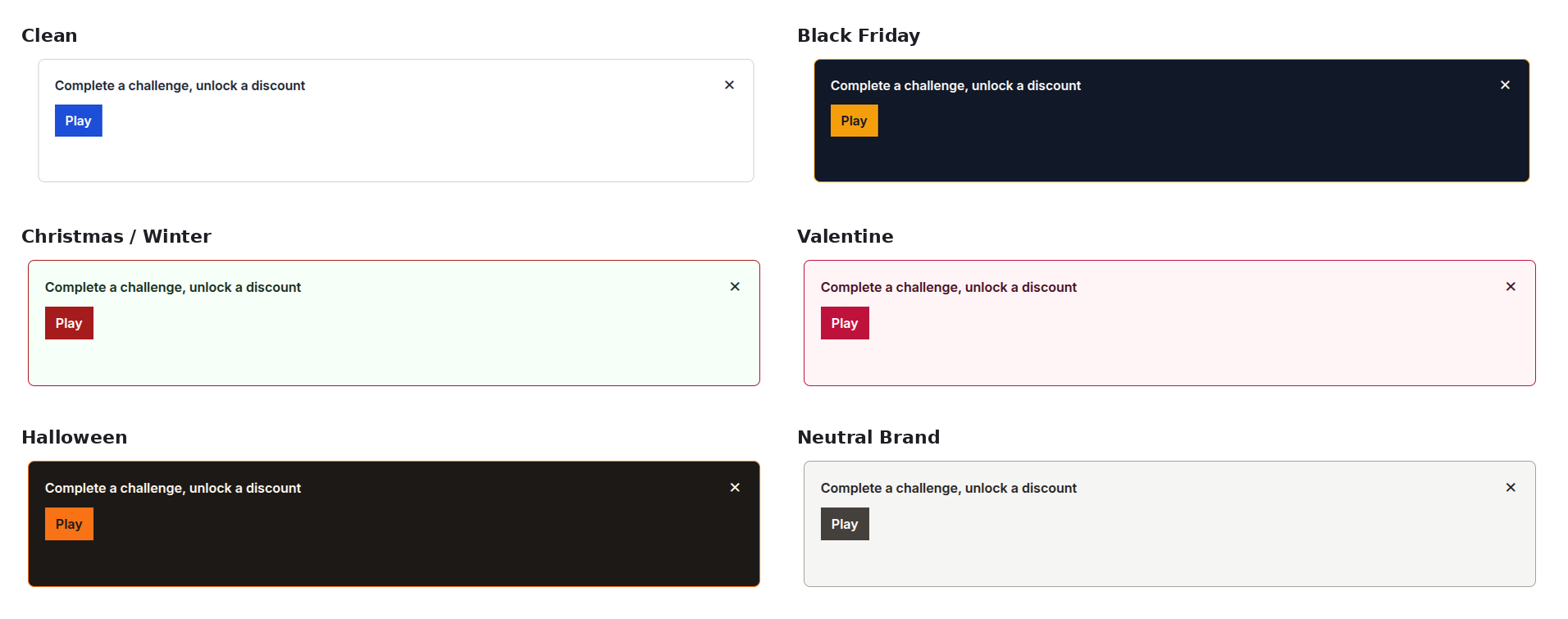This screenshot has height=619, width=1568.
Task: Dismiss the Clean banner with its X icon
Action: (729, 85)
